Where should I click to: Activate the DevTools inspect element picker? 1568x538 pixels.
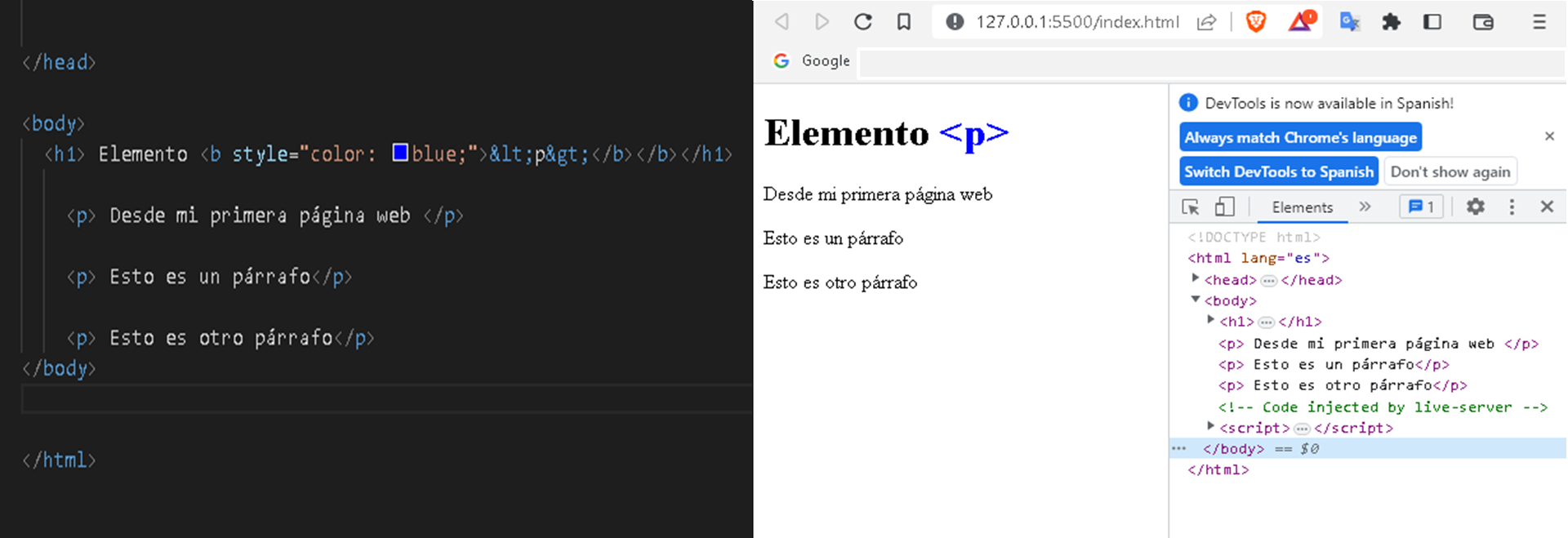(x=1191, y=207)
